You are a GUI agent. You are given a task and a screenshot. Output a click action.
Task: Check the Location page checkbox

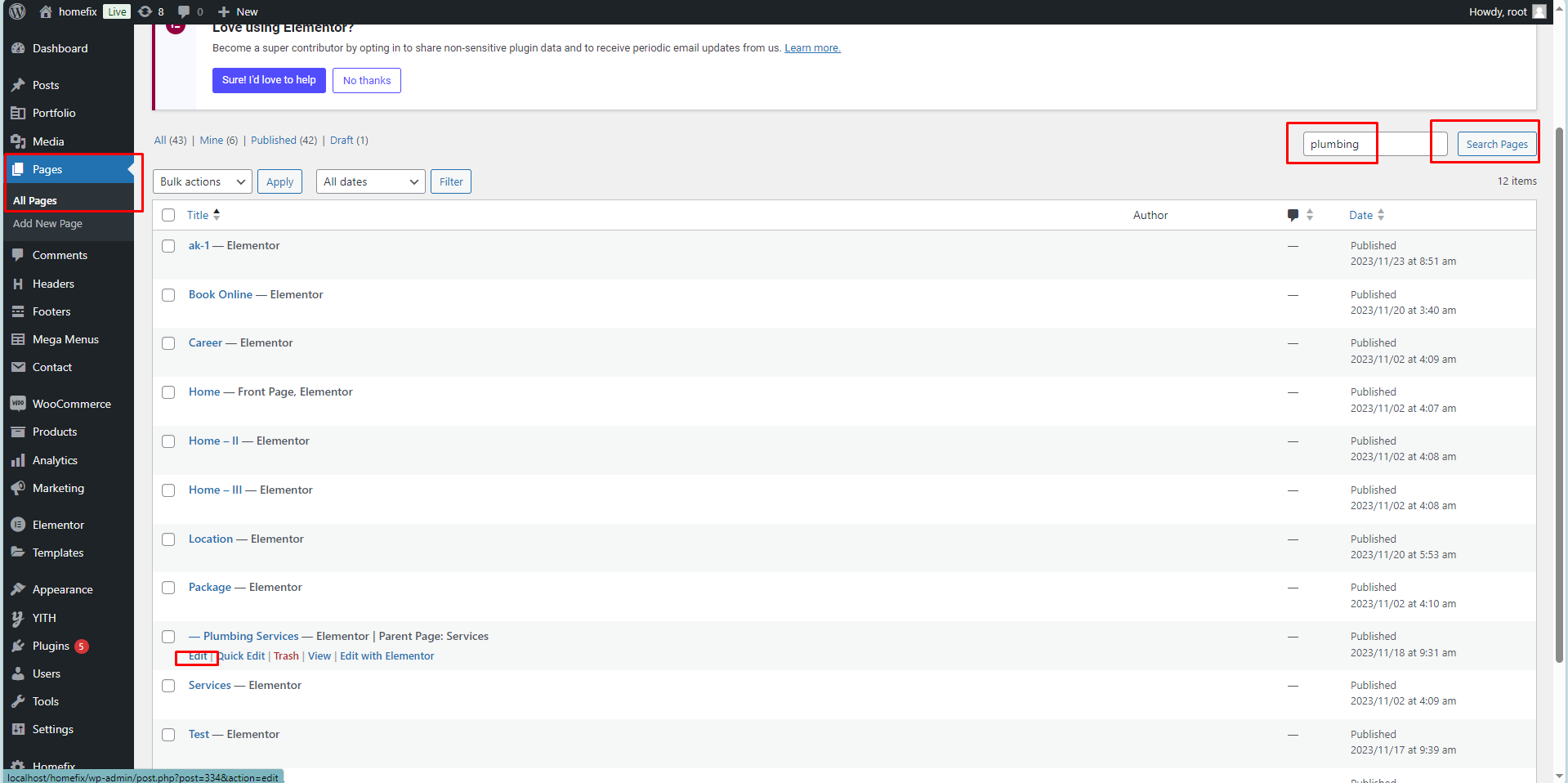[168, 539]
